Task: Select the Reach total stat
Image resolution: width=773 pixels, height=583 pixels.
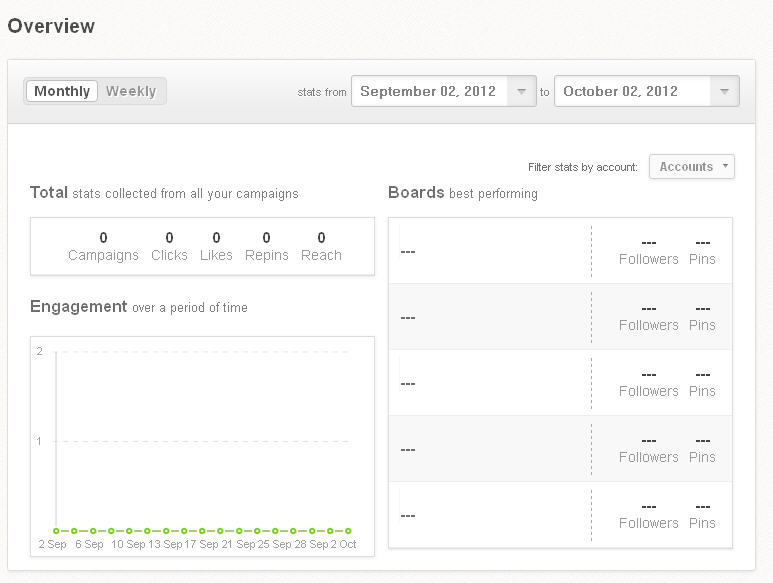Action: pyautogui.click(x=321, y=246)
